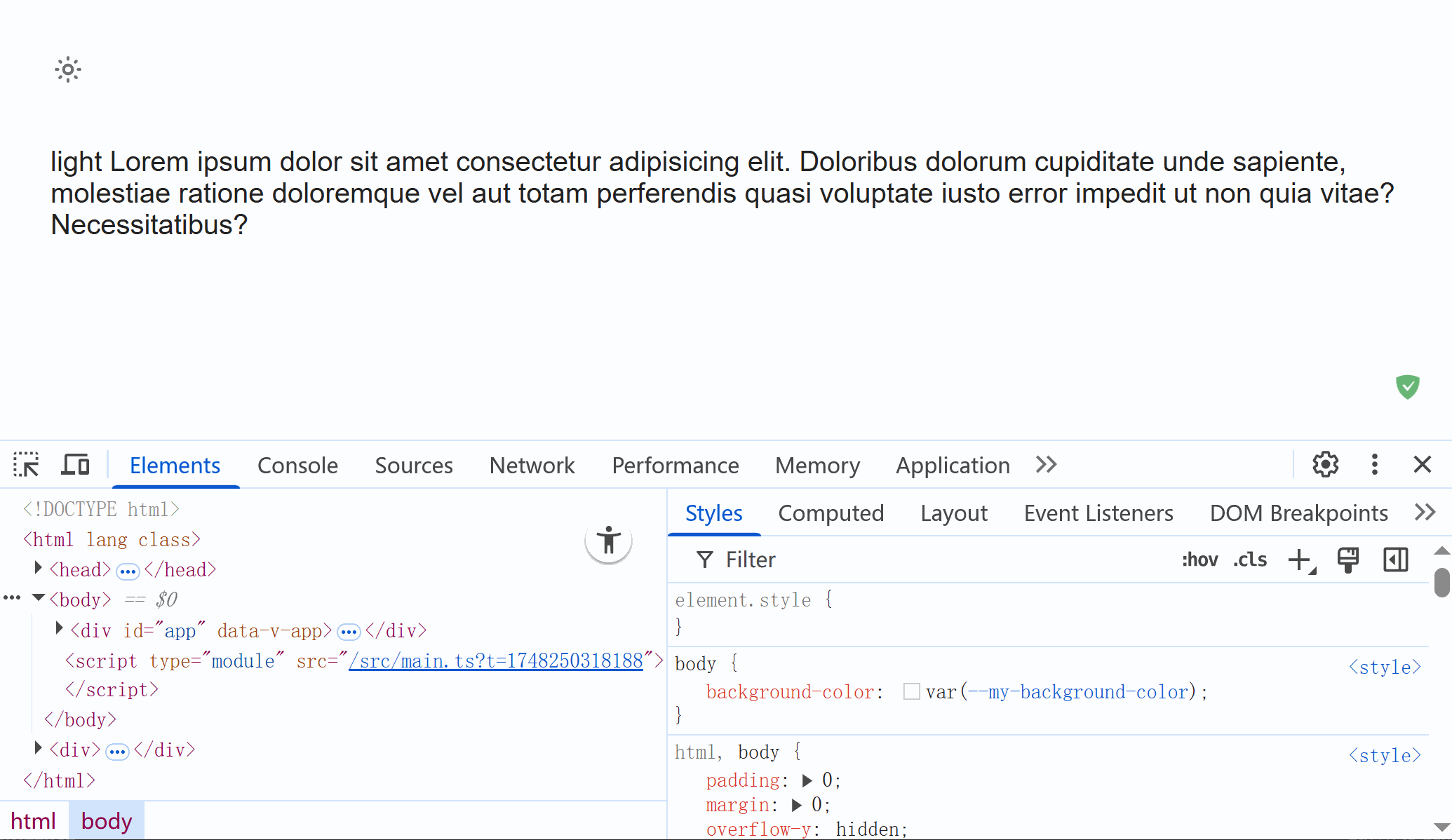Viewport: 1452px width, 840px height.
Task: Toggle rendering emulations paintbrush icon
Action: tap(1347, 560)
